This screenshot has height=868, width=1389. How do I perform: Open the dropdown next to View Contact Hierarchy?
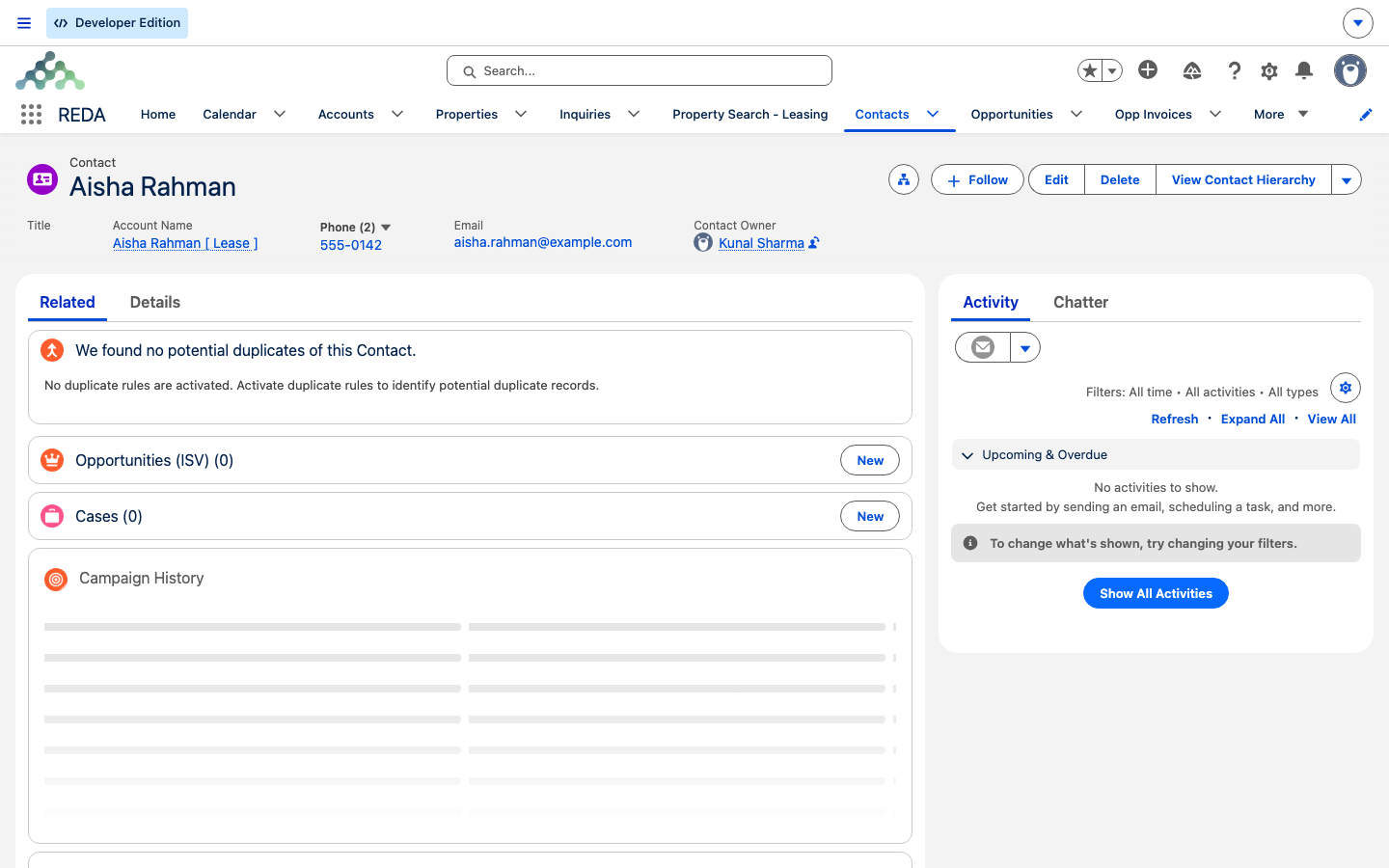1347,179
